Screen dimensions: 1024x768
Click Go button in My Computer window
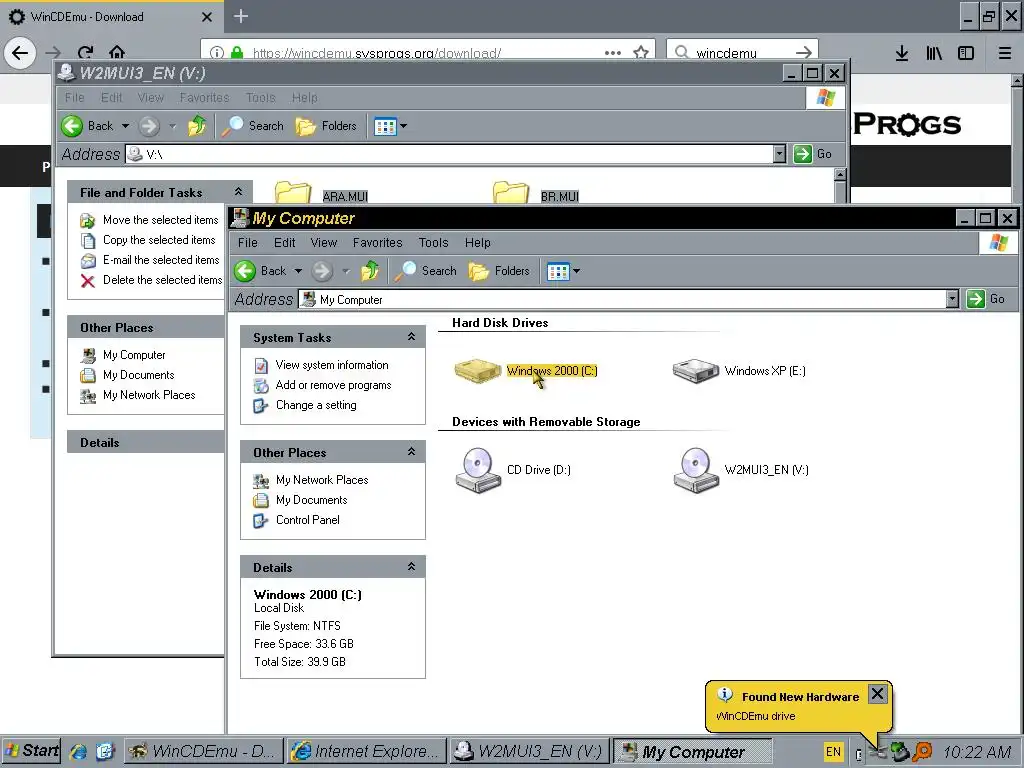pyautogui.click(x=986, y=299)
